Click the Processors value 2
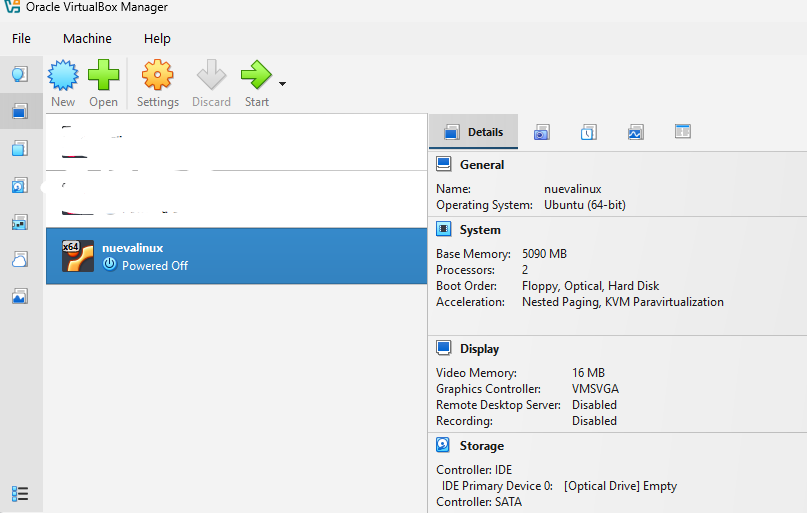This screenshot has height=513, width=807. 525,270
